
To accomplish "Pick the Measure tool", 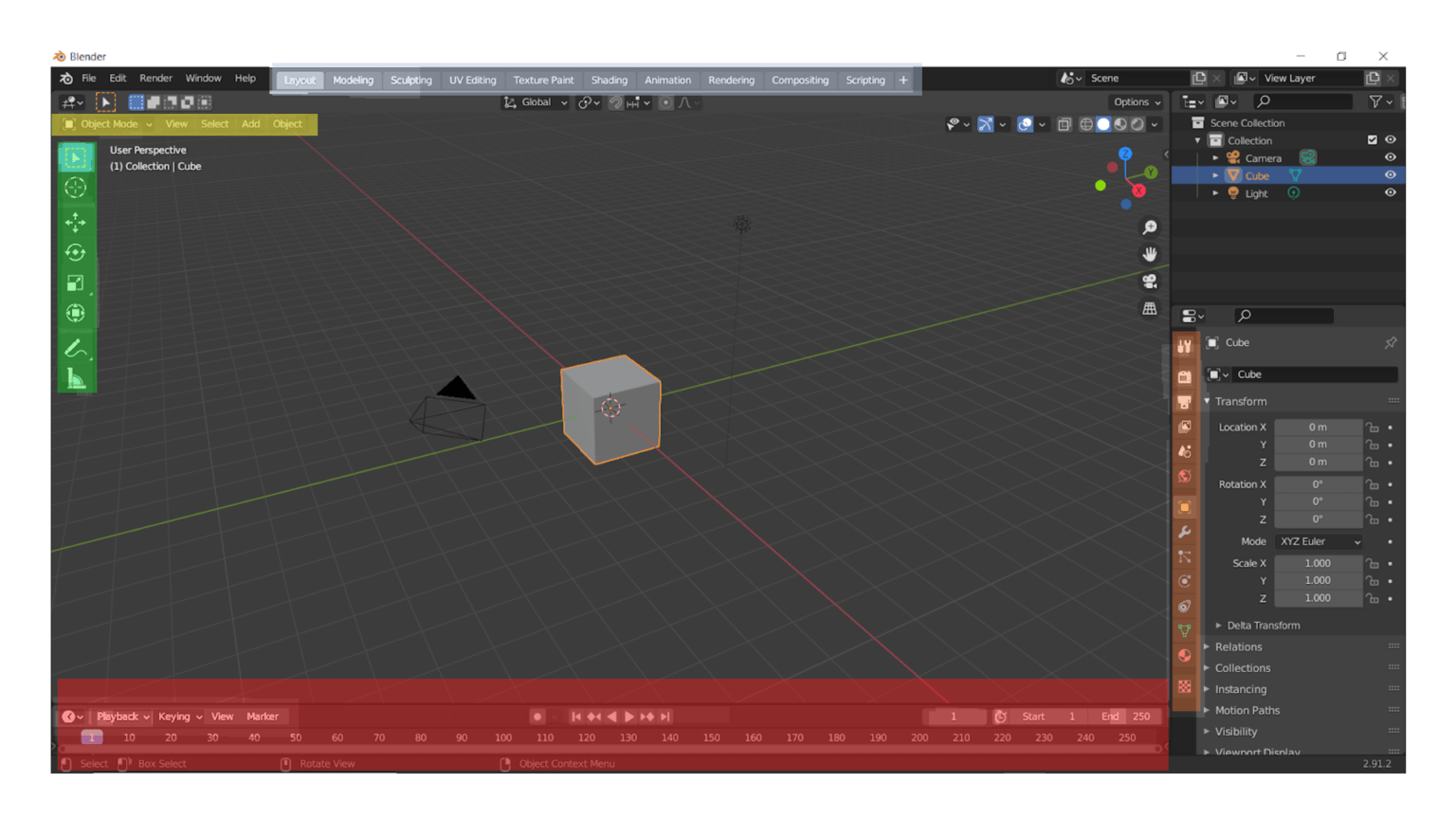I will [76, 378].
